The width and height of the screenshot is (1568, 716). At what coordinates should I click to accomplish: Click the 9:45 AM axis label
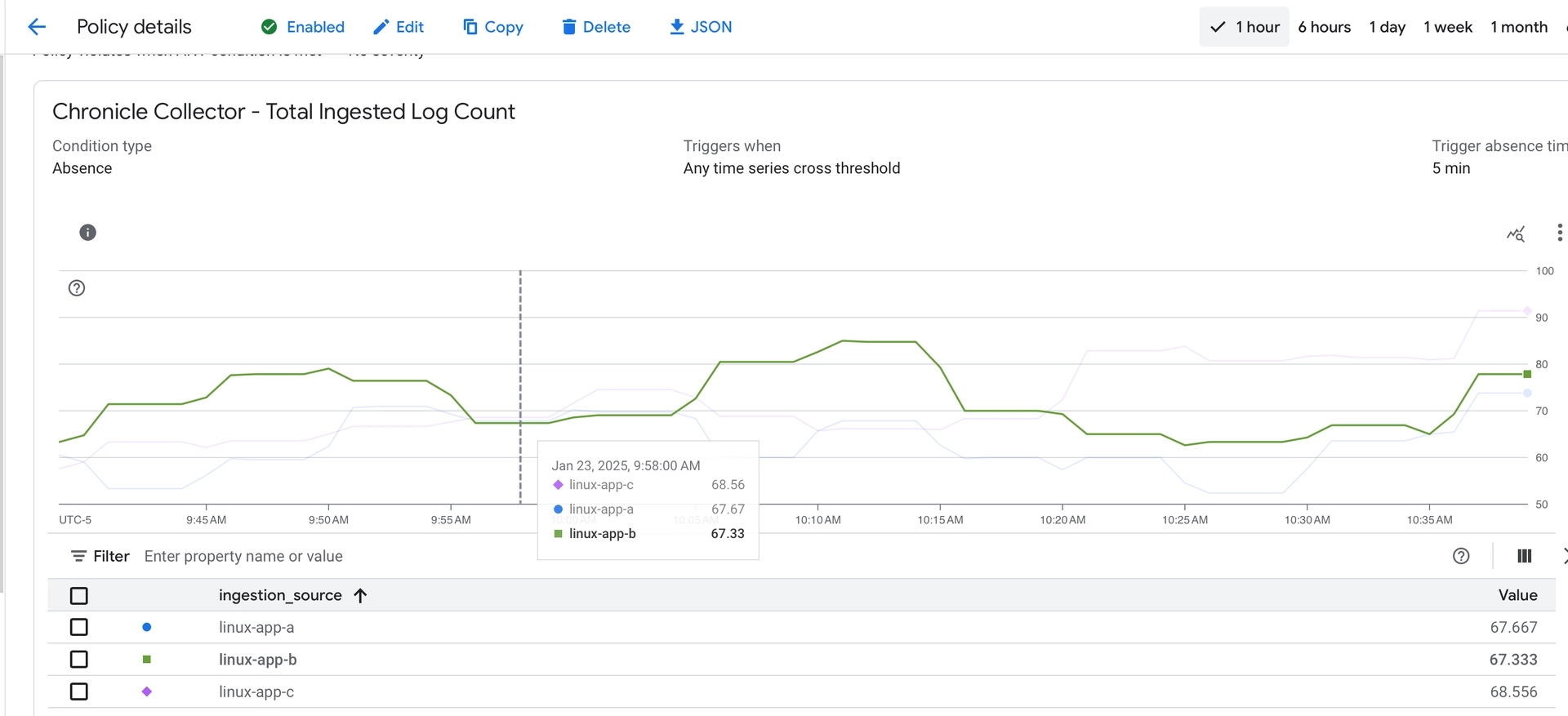pyautogui.click(x=206, y=520)
